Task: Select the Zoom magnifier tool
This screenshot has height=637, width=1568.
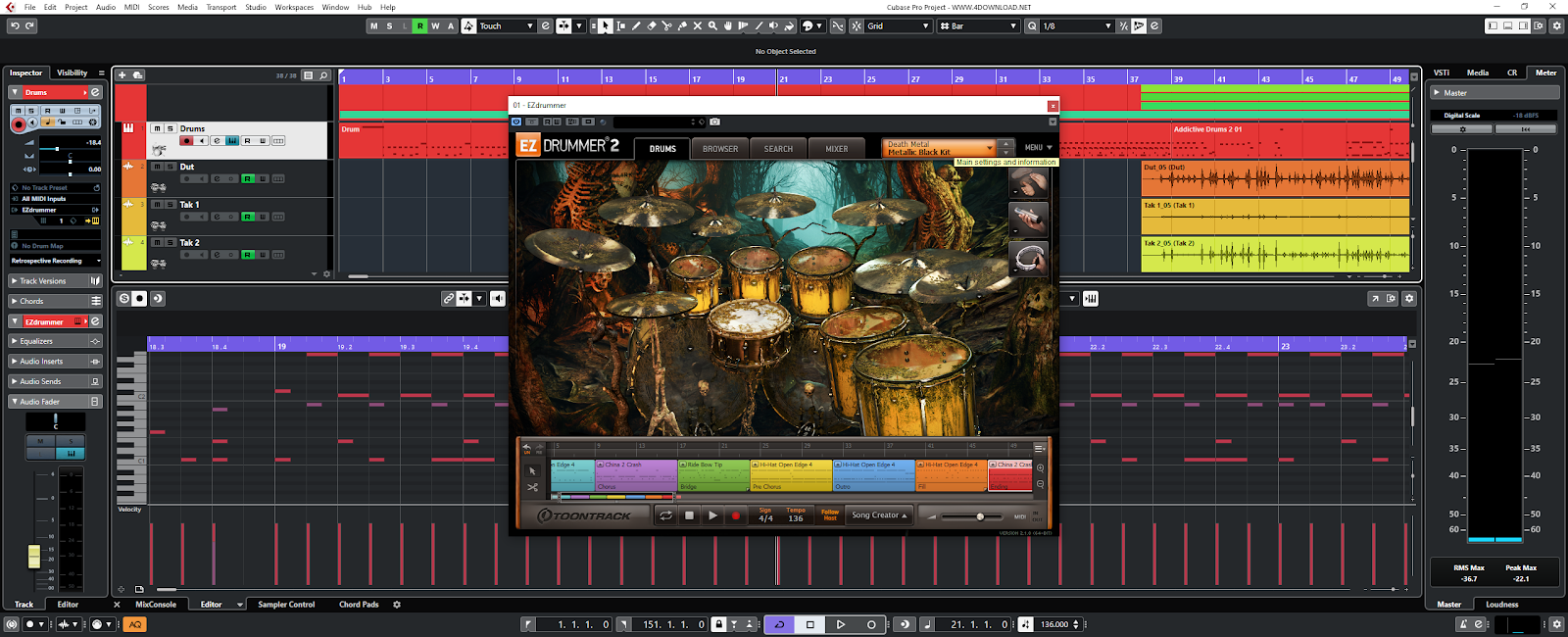Action: [x=712, y=26]
